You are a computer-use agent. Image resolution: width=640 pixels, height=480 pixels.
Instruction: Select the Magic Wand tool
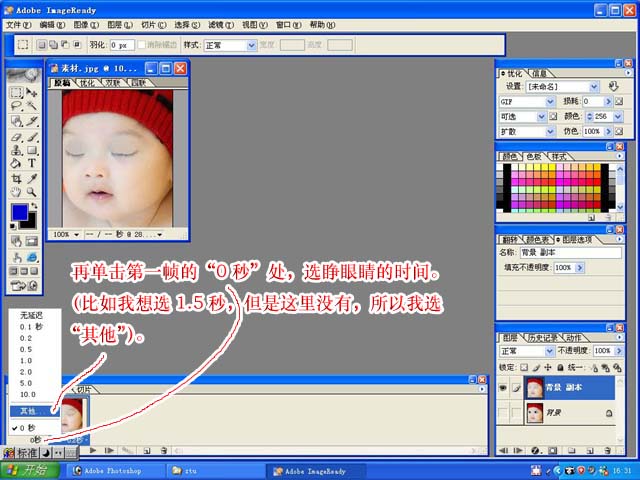[x=32, y=106]
